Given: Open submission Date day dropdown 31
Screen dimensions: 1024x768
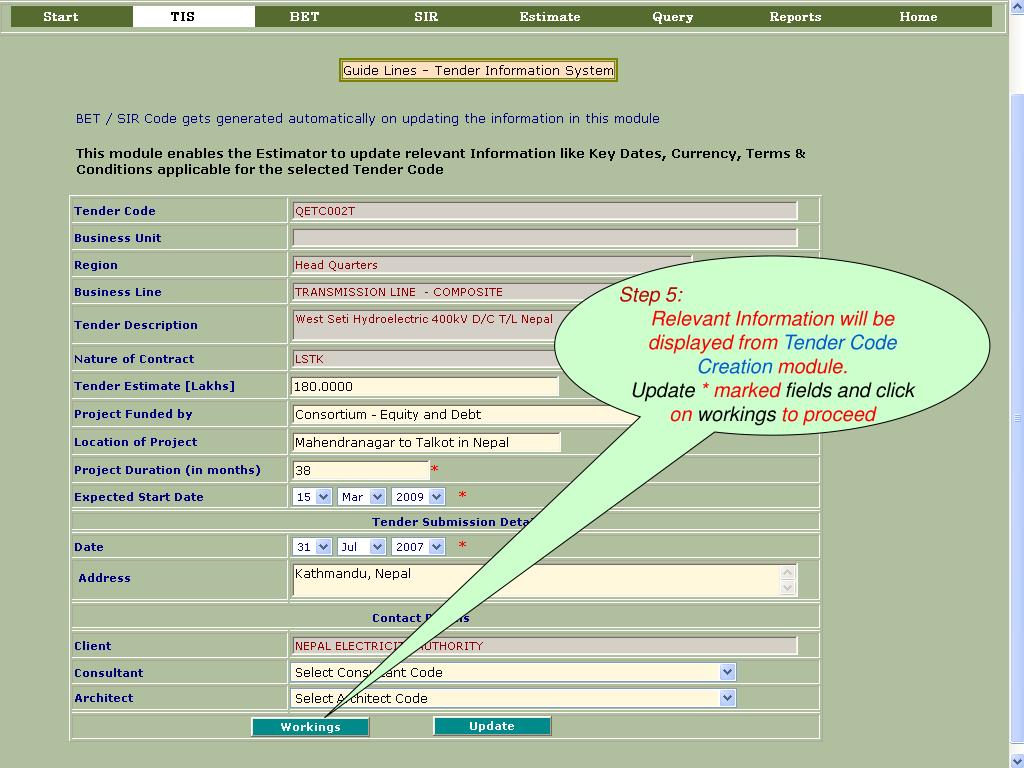Looking at the screenshot, I should 312,547.
